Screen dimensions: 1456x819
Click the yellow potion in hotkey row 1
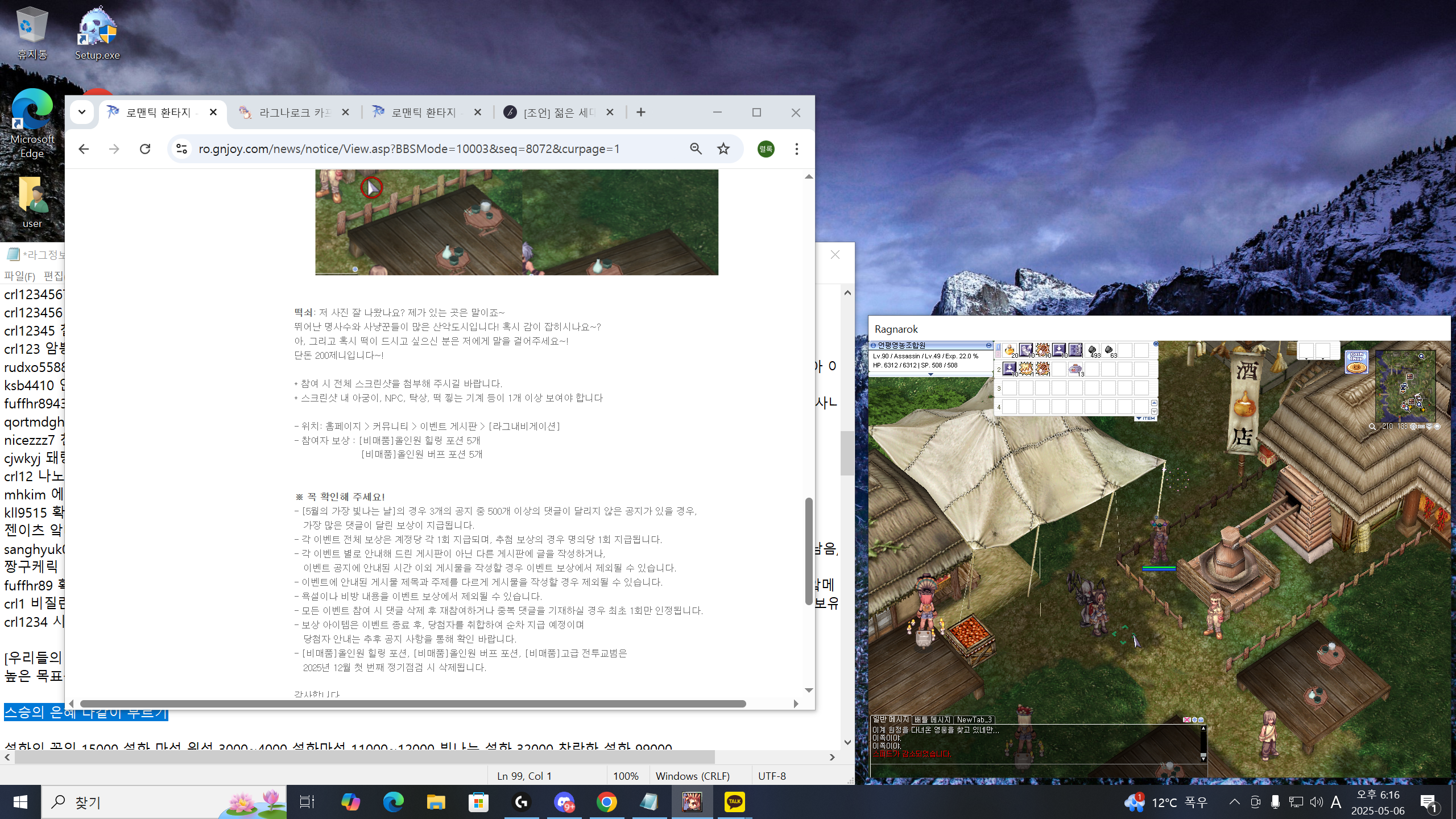(x=1010, y=350)
